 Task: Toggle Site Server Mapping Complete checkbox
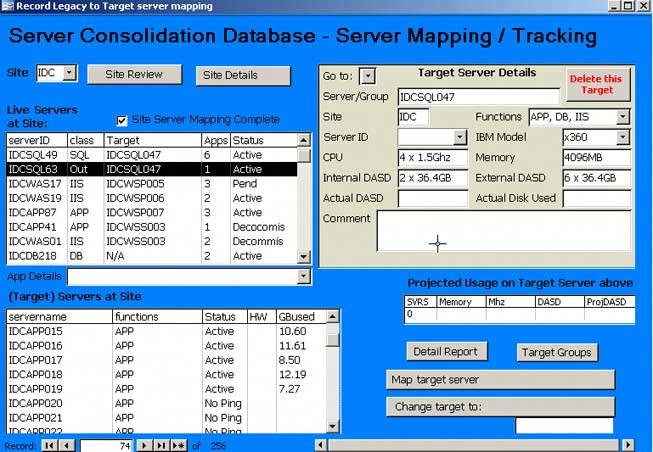click(x=123, y=119)
